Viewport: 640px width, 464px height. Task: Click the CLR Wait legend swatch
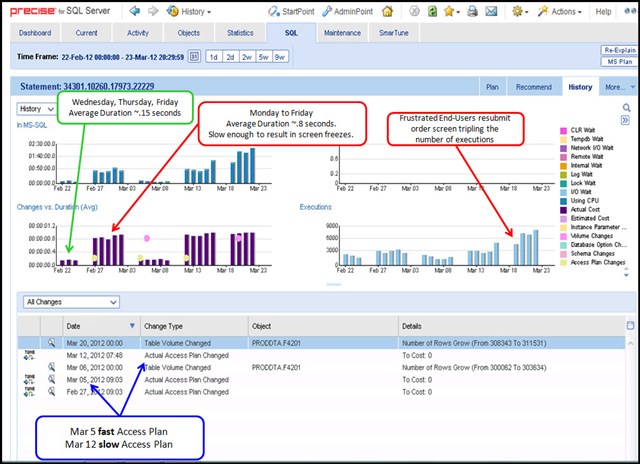coord(564,130)
